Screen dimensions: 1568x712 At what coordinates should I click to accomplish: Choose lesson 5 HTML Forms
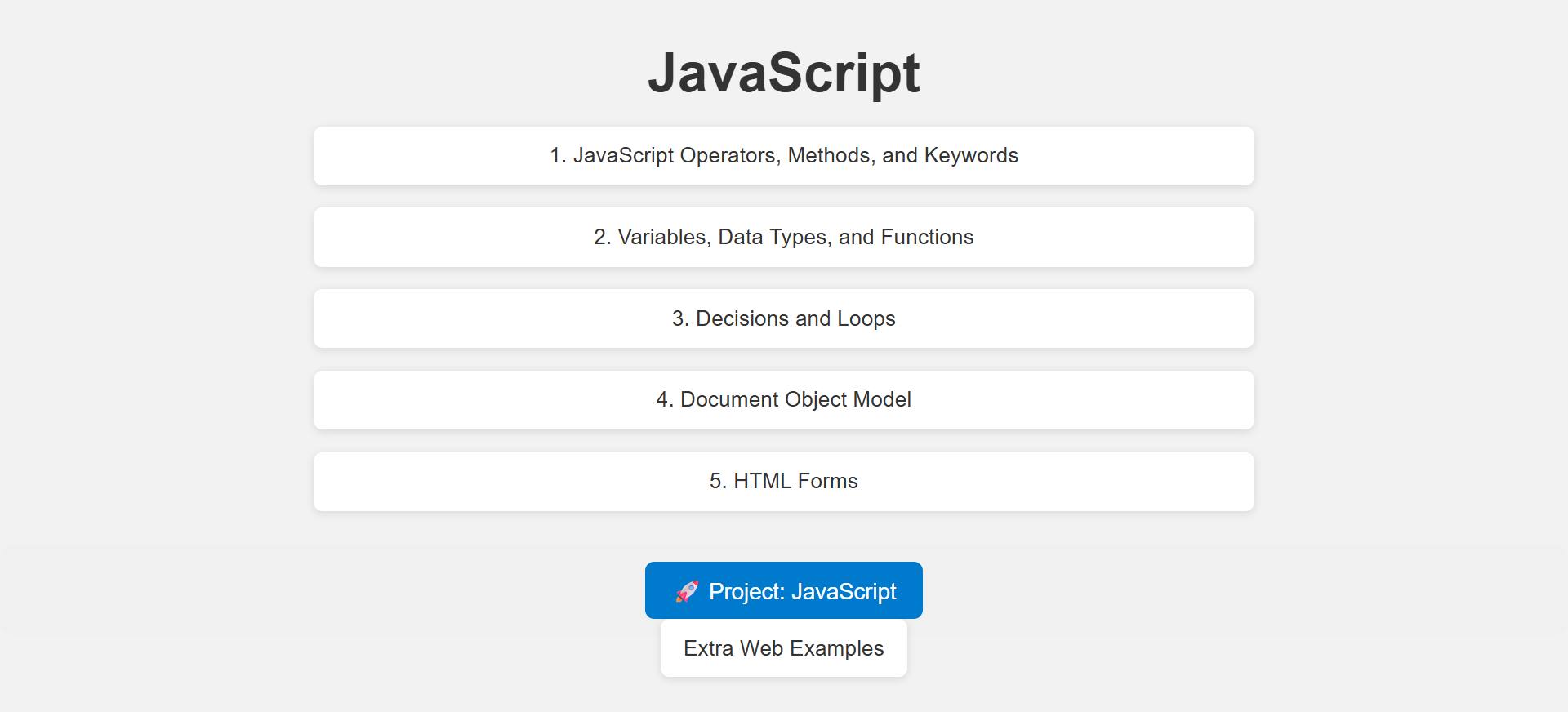(x=783, y=482)
